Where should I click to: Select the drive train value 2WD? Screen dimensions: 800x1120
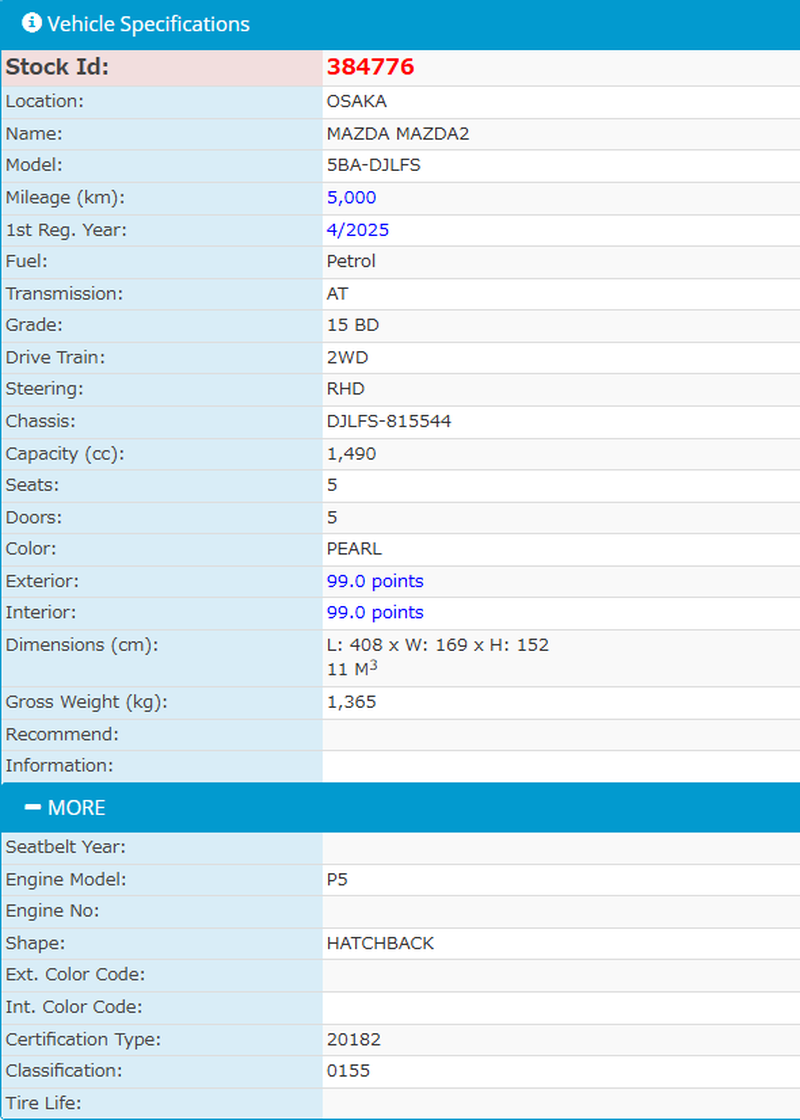click(x=347, y=357)
